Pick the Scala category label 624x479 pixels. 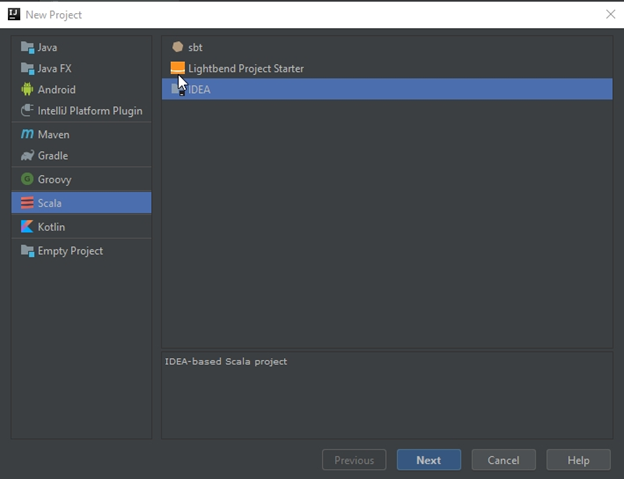click(50, 203)
